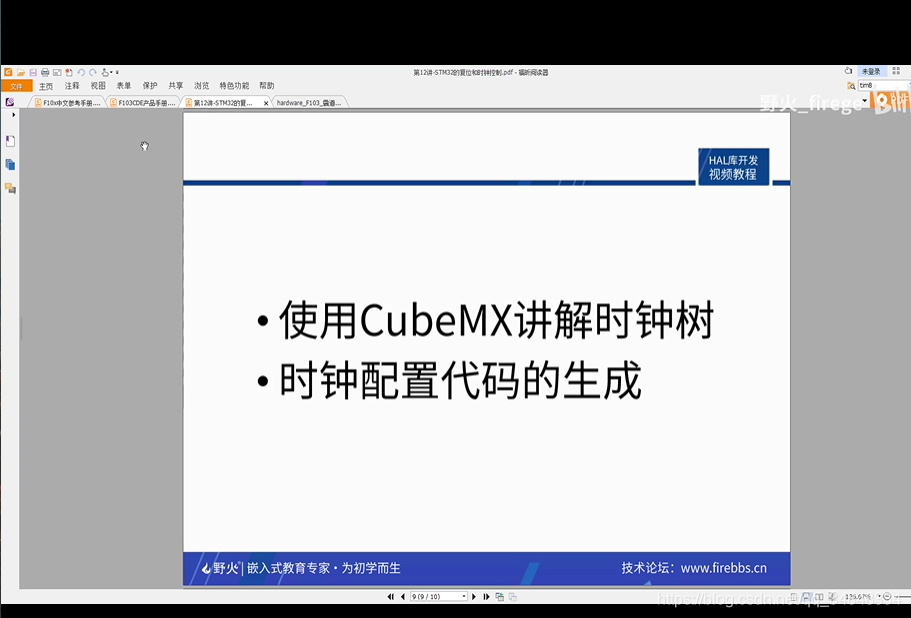Go to the previous page
The height and width of the screenshot is (618, 911).
point(403,597)
